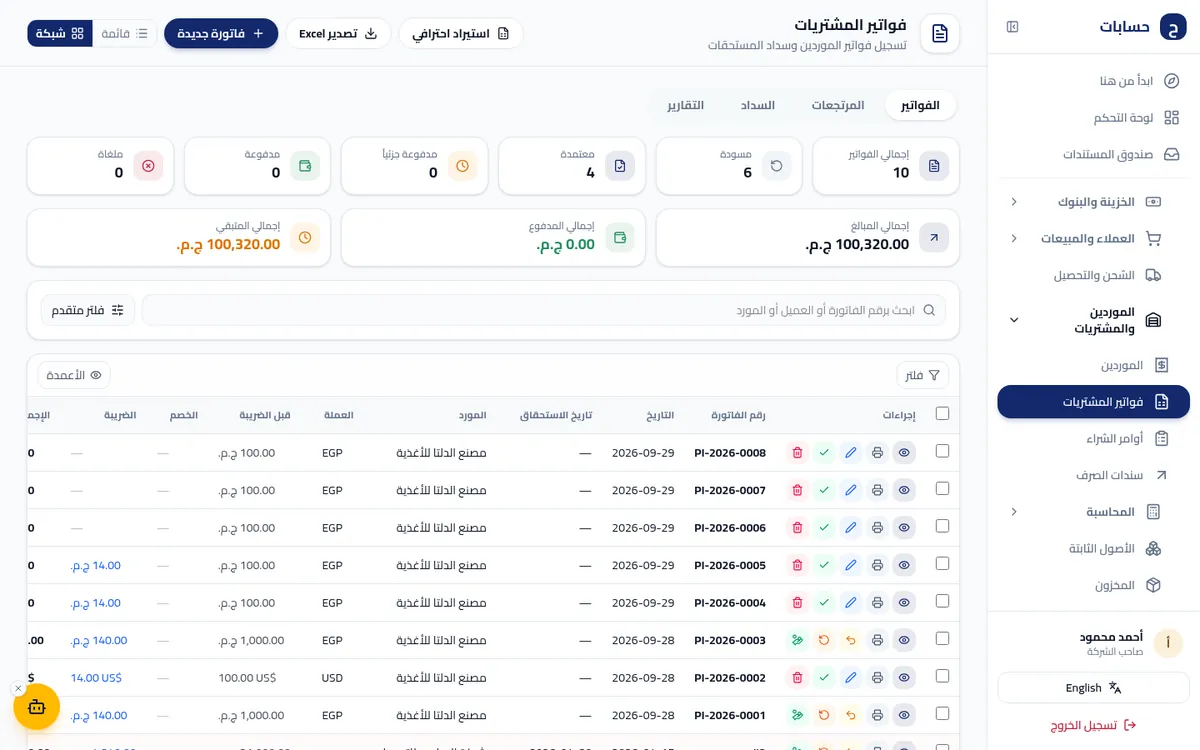Approve invoice PI-2026-0005 with checkmark icon
This screenshot has height=750, width=1200.
click(x=824, y=565)
